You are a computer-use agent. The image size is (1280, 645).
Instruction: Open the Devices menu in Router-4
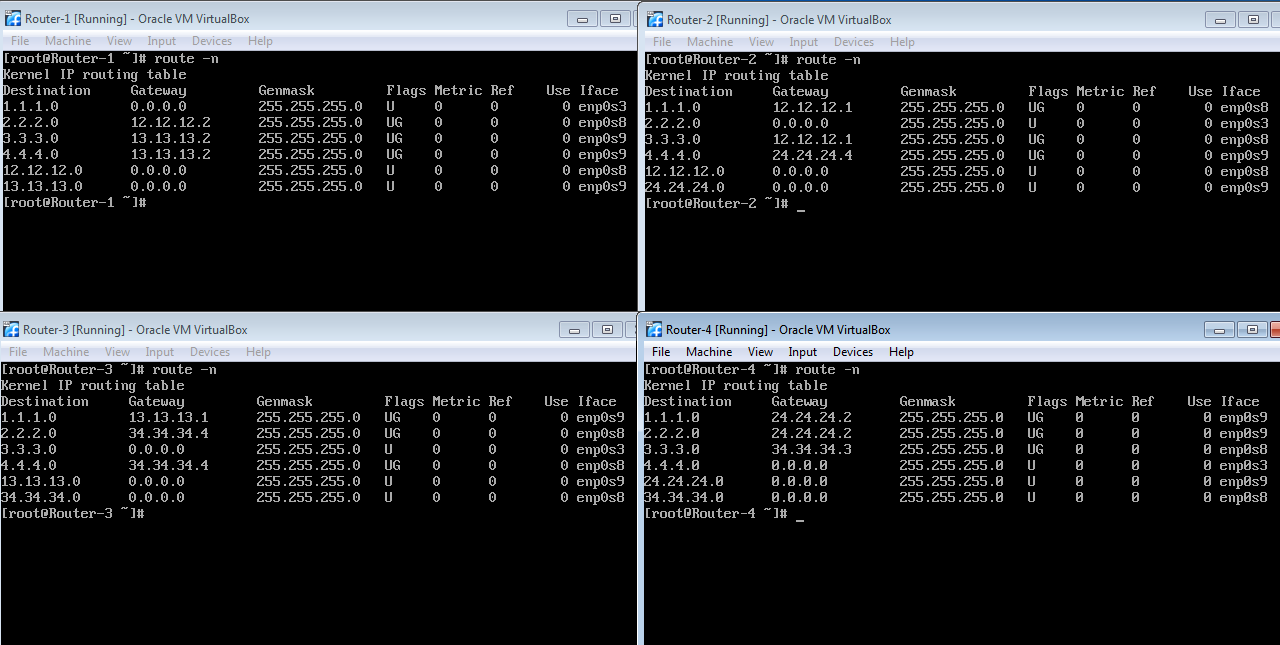click(853, 352)
